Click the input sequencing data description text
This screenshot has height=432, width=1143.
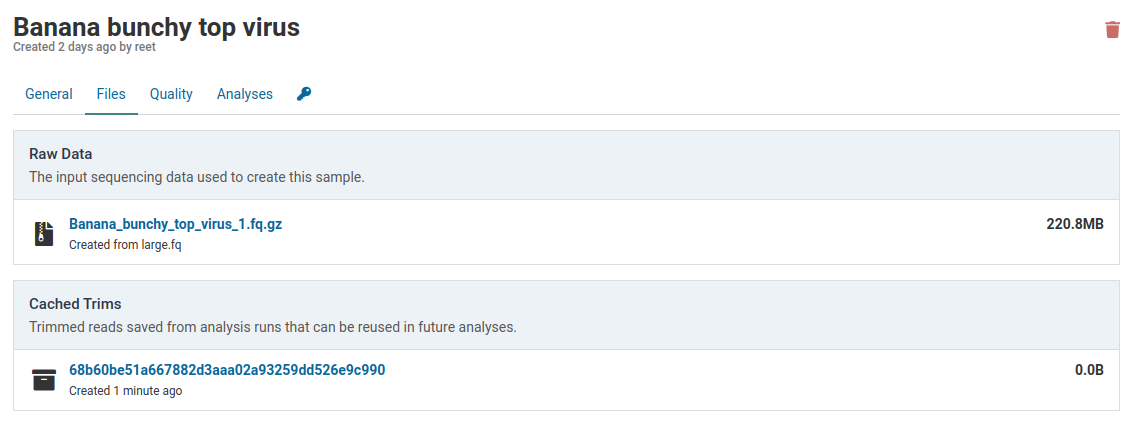pos(197,177)
